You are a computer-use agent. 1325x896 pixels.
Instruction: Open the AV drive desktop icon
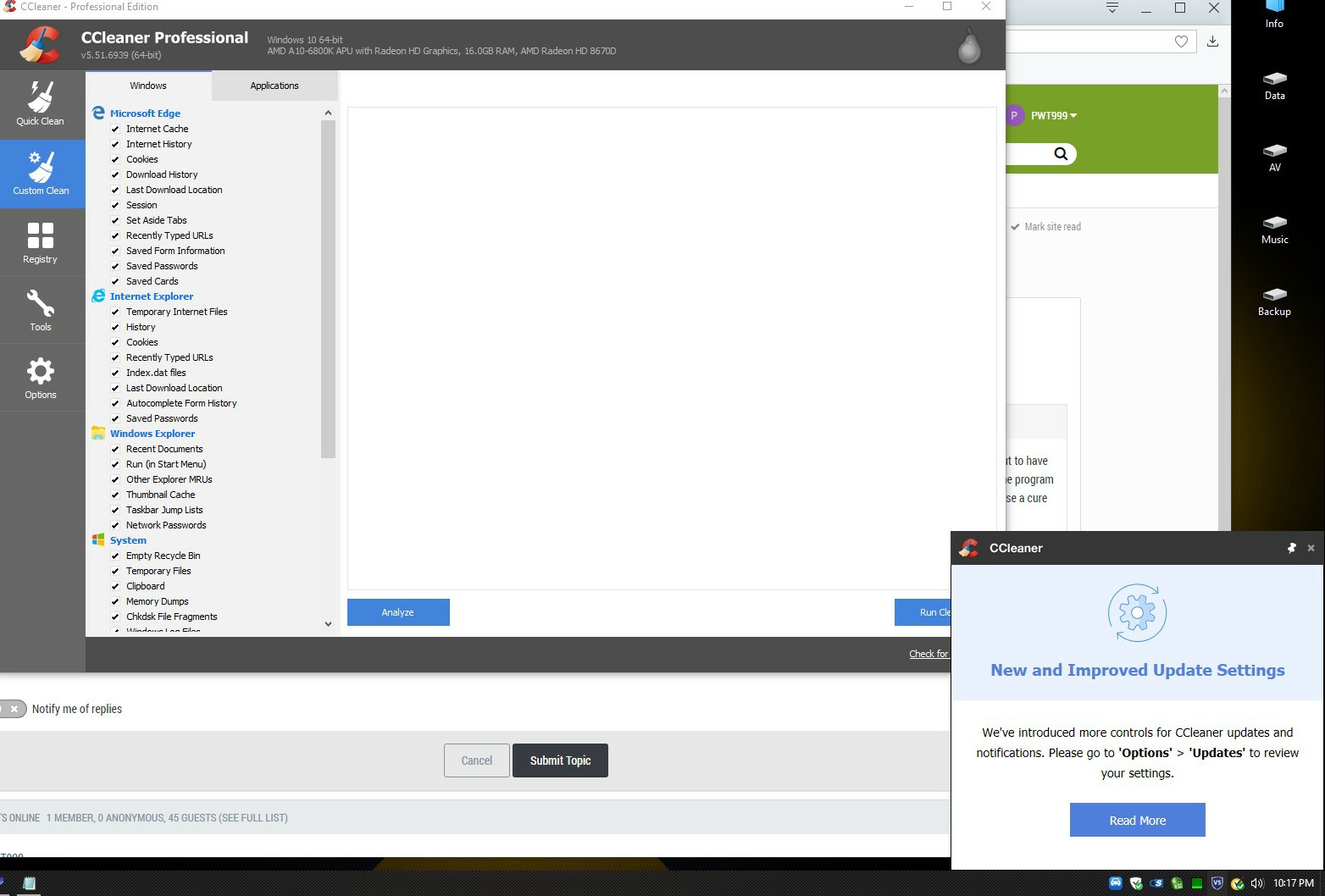click(1274, 158)
